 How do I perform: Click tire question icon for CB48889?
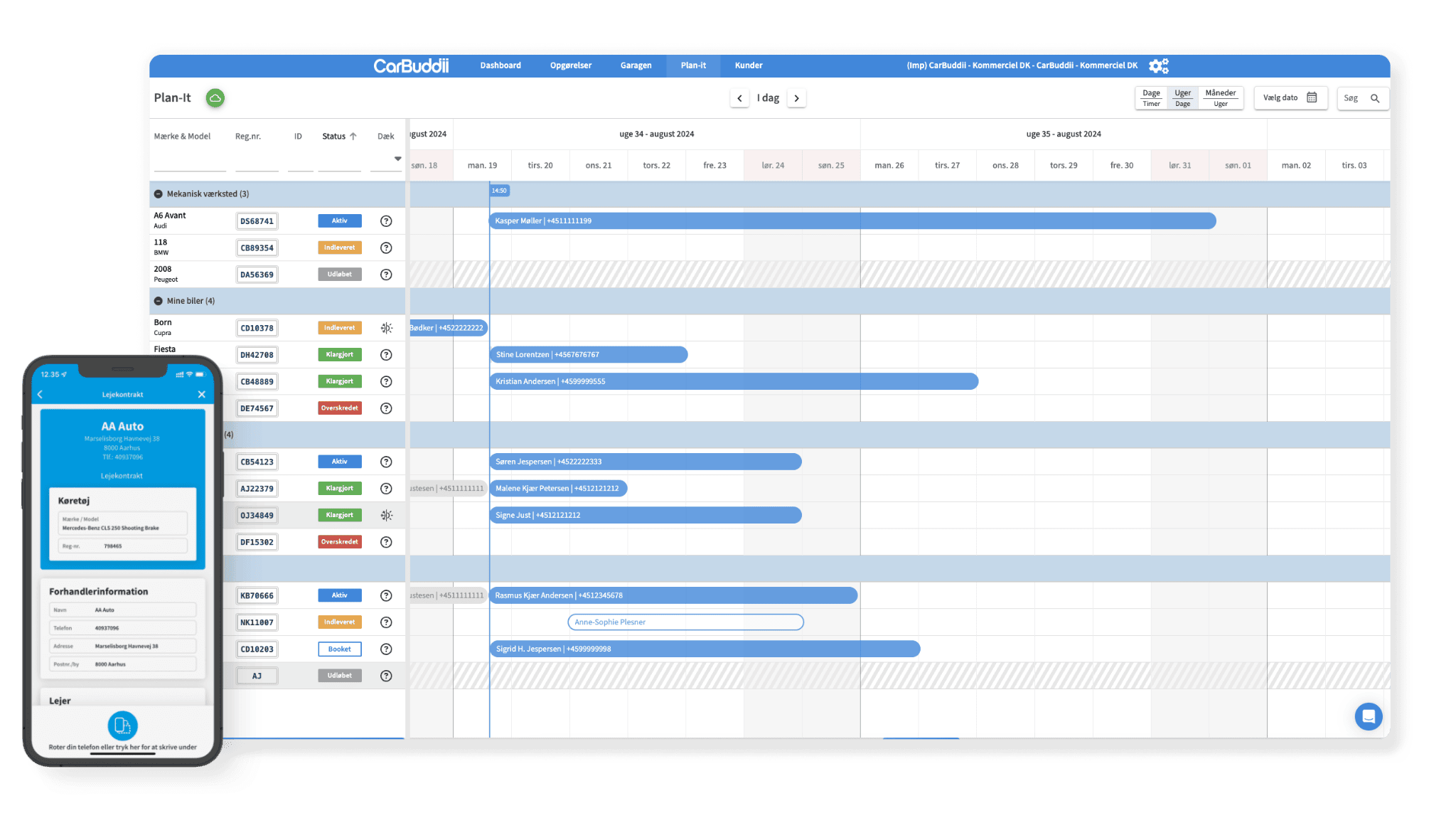click(x=386, y=381)
